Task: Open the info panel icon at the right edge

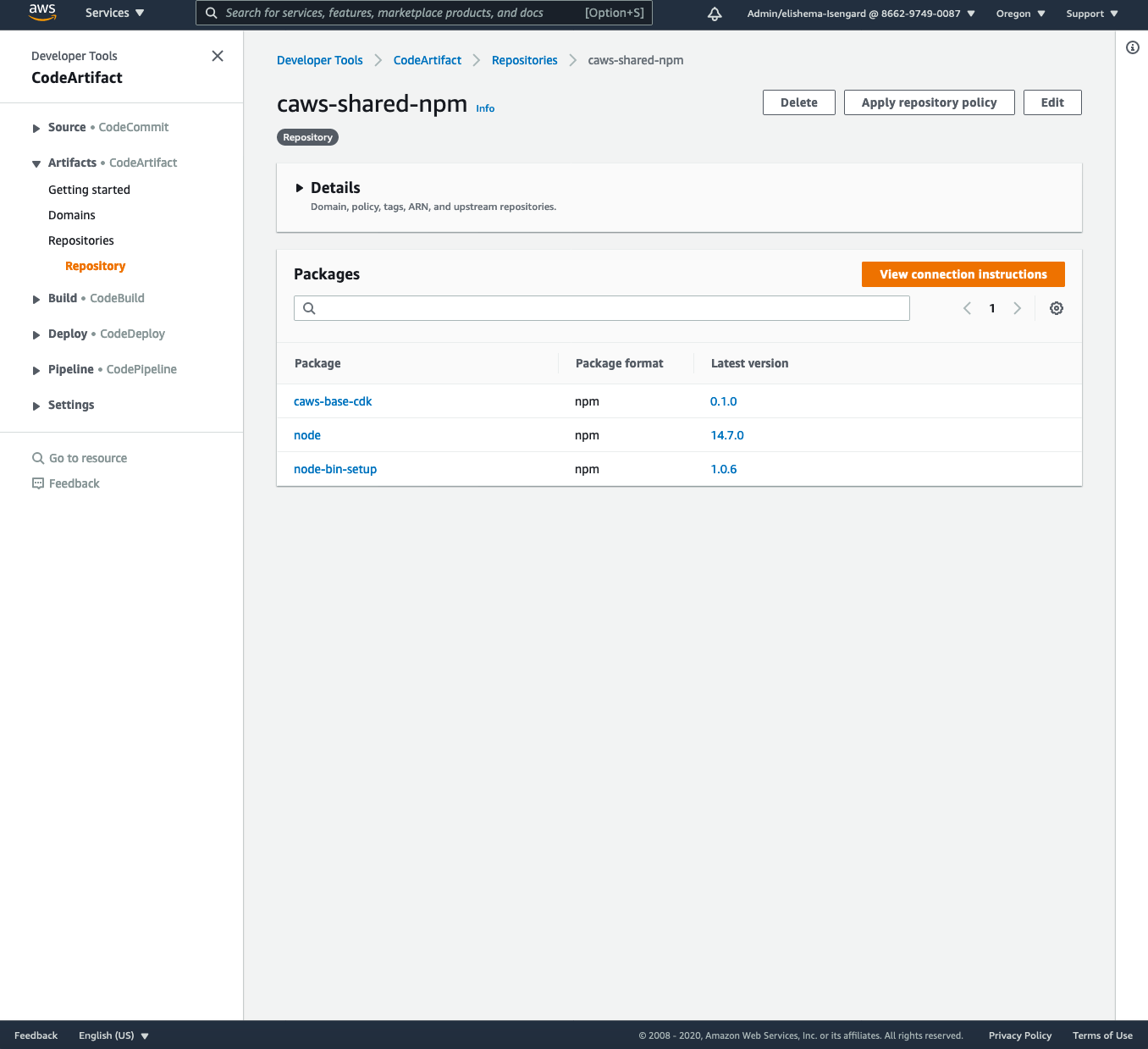Action: tap(1133, 47)
